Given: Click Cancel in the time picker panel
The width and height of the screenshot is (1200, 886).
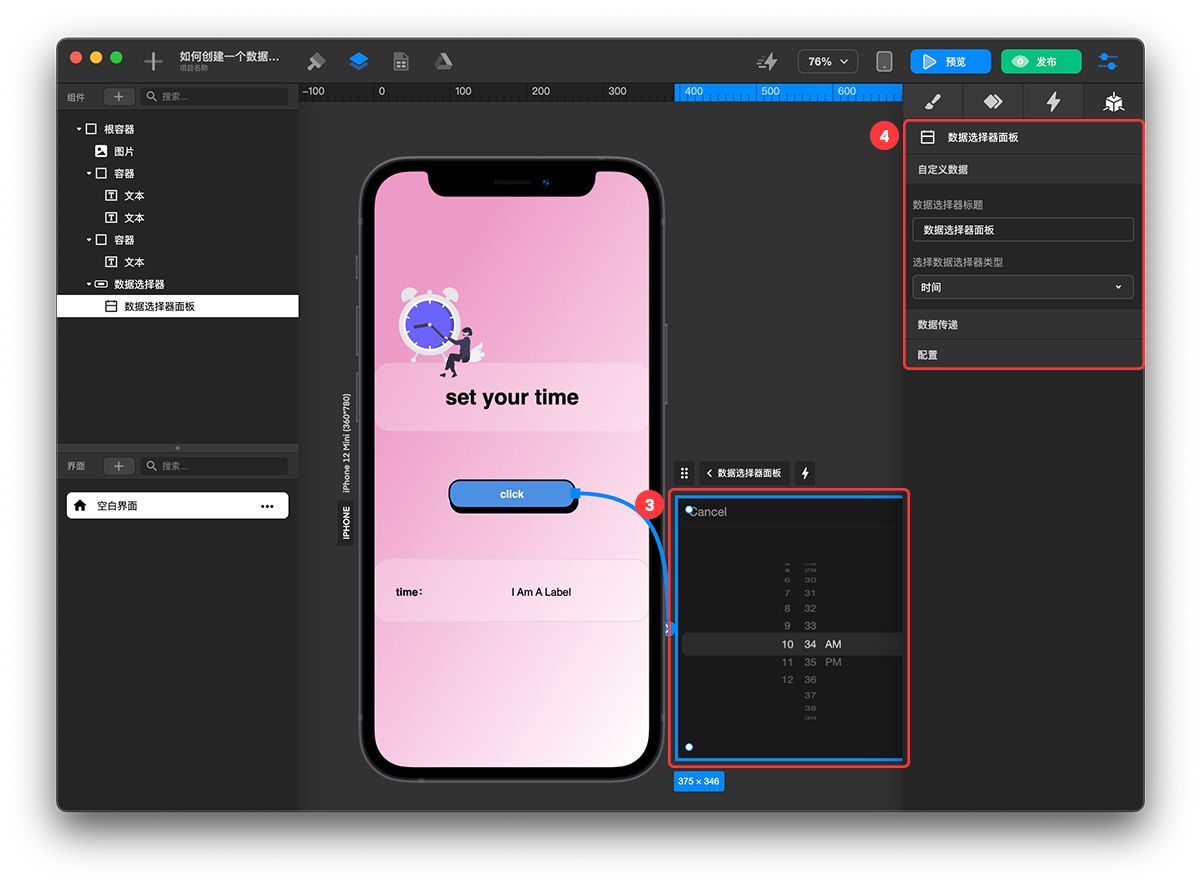Looking at the screenshot, I should [x=708, y=512].
